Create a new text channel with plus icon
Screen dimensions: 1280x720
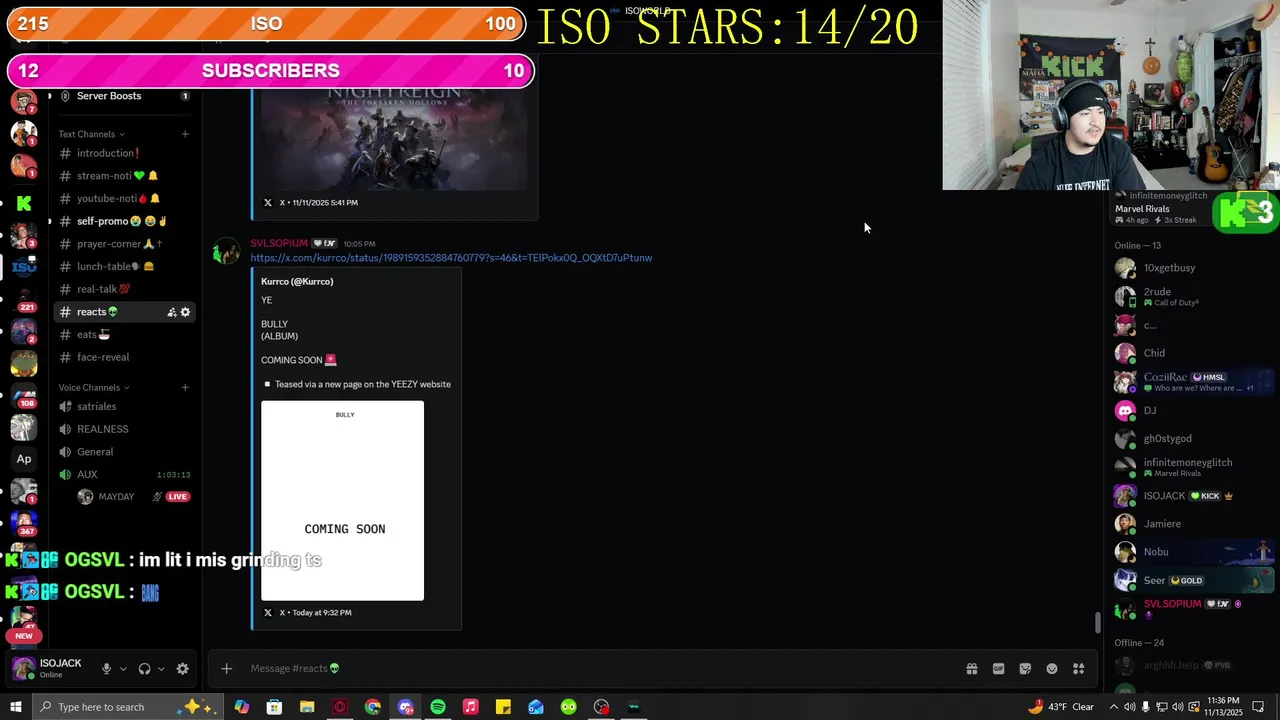point(185,134)
